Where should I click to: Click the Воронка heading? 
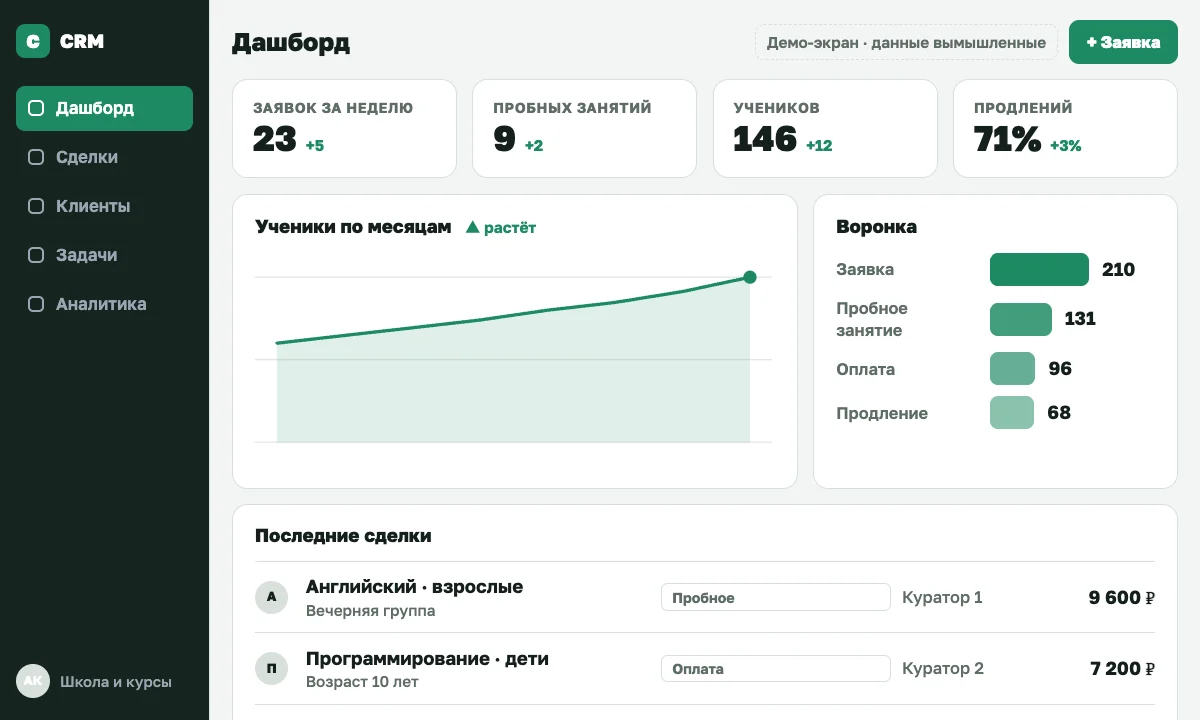click(x=876, y=227)
